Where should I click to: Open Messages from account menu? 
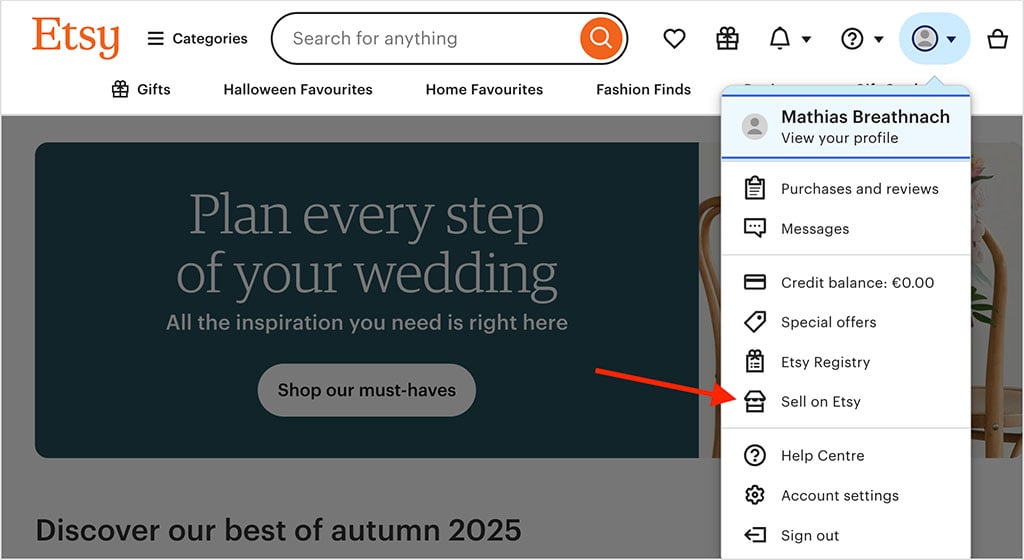click(x=814, y=229)
